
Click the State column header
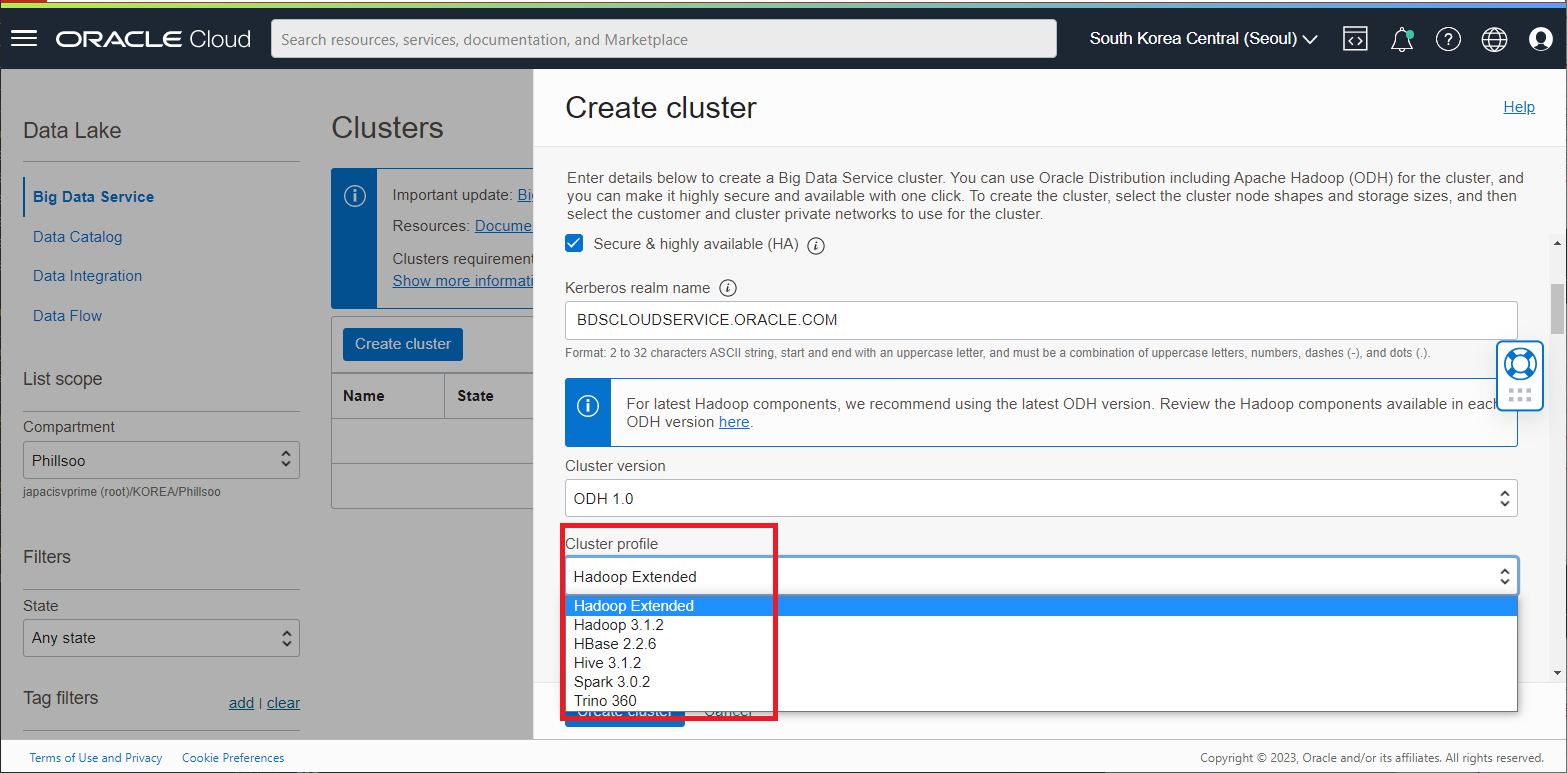pyautogui.click(x=475, y=396)
